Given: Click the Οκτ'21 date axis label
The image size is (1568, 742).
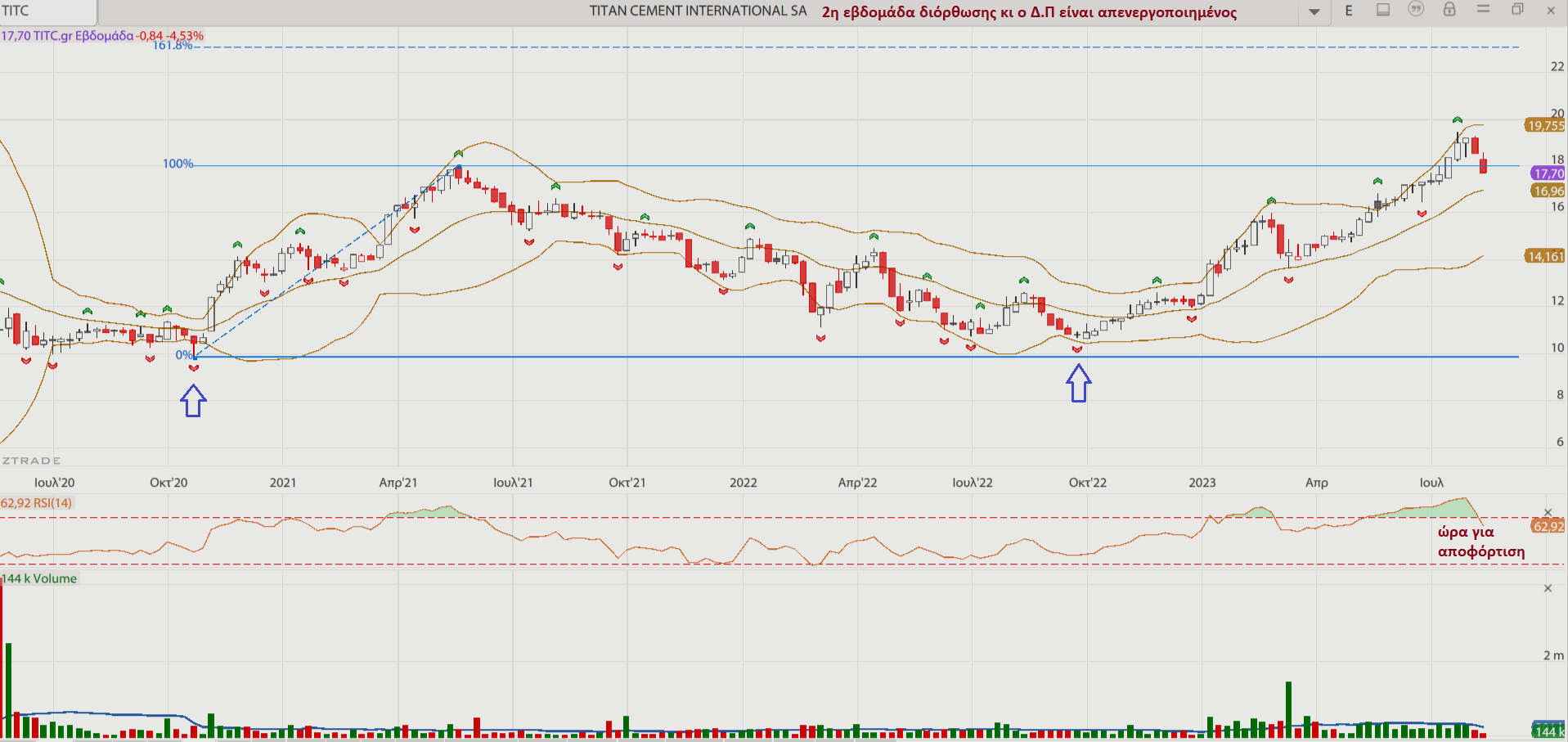Looking at the screenshot, I should (627, 483).
